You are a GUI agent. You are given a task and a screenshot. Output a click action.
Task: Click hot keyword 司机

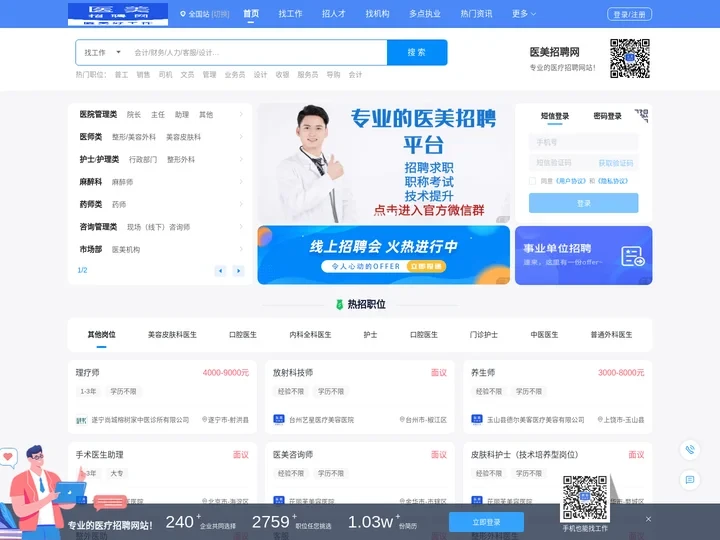tap(165, 74)
